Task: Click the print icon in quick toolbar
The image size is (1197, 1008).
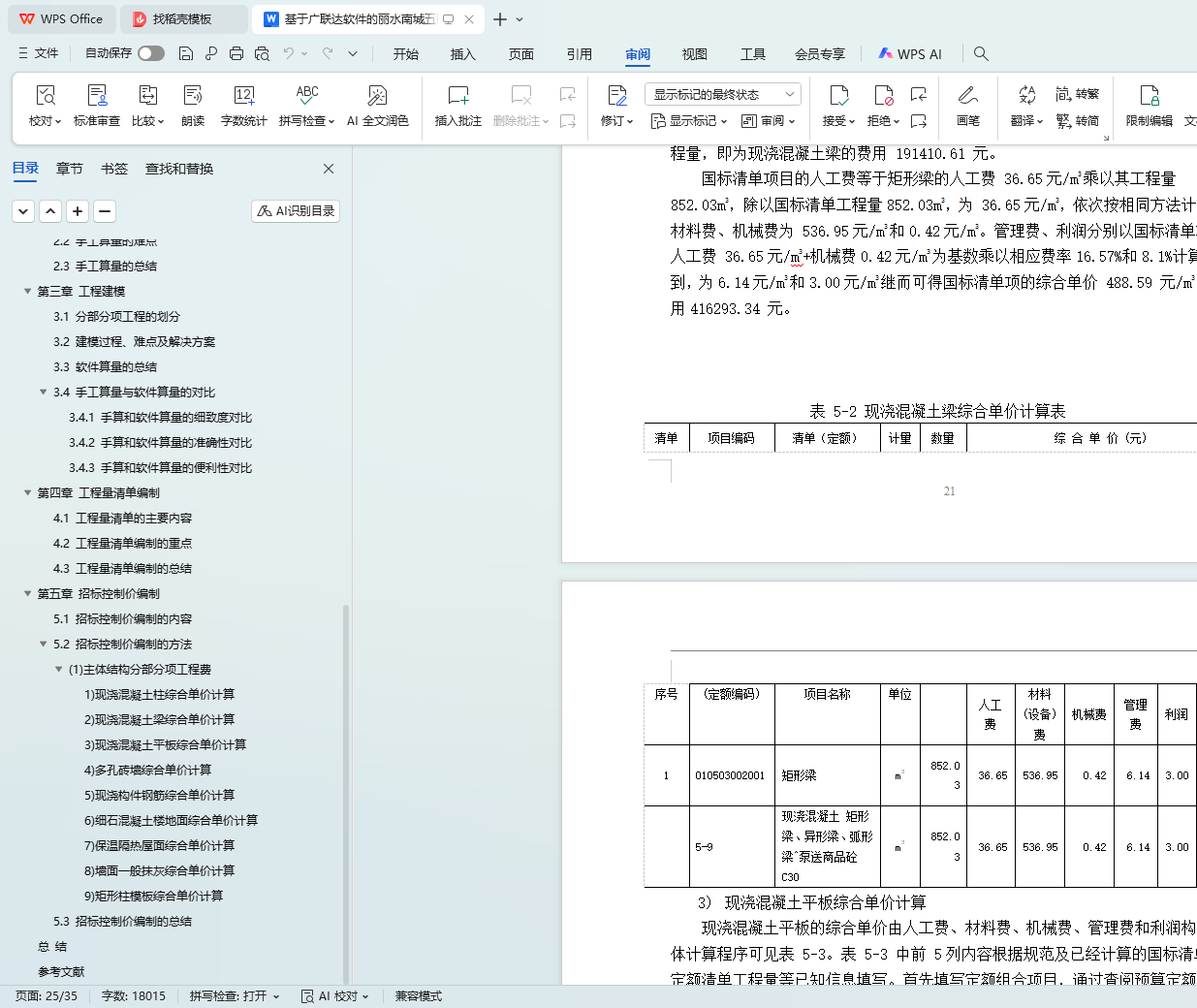Action: click(x=236, y=53)
